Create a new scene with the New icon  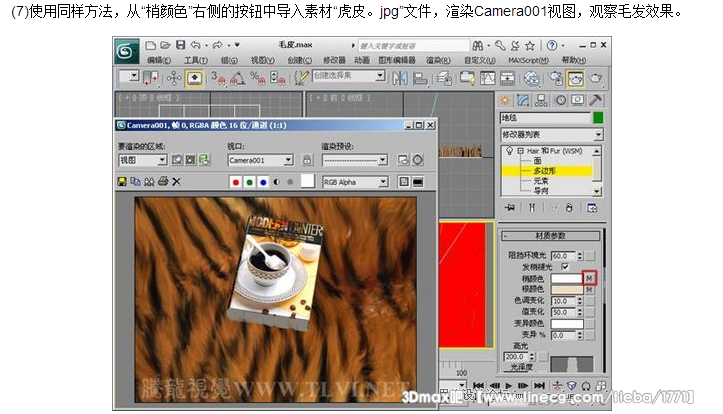tap(150, 45)
